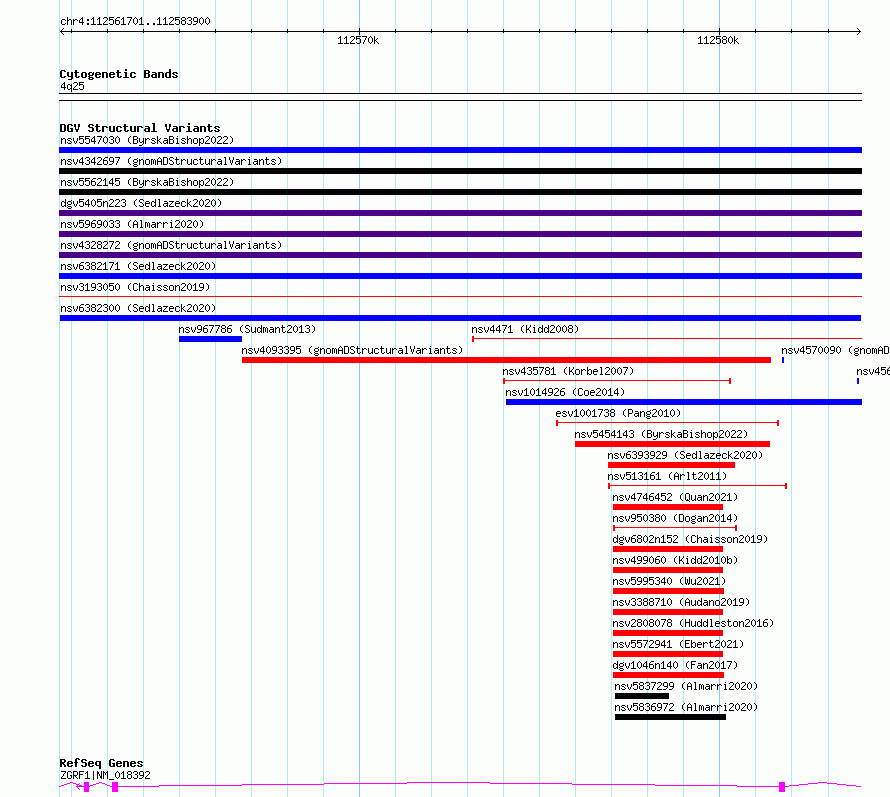This screenshot has width=890, height=797.
Task: Click the nsv4471 (Kidd2008) label
Action: 525,329
